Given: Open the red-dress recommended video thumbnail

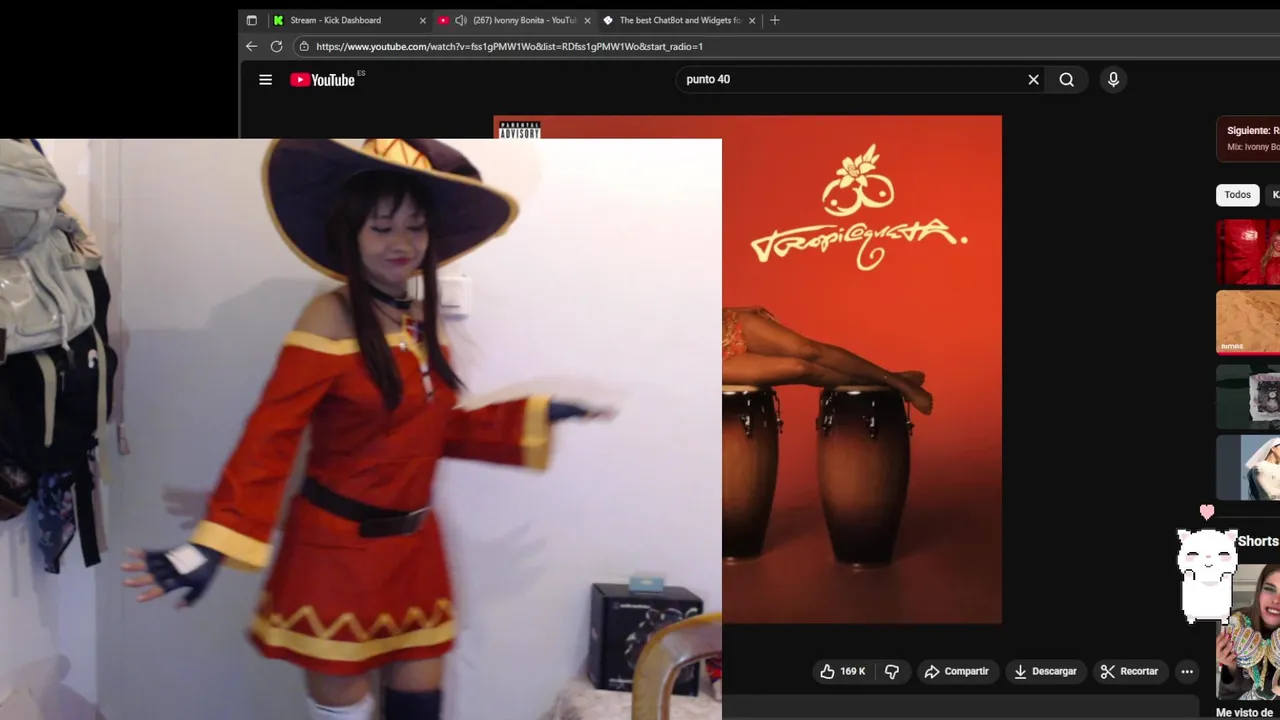Looking at the screenshot, I should [1248, 252].
